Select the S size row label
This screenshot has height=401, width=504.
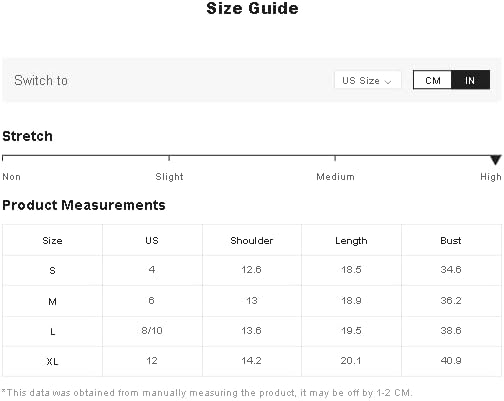pos(52,270)
